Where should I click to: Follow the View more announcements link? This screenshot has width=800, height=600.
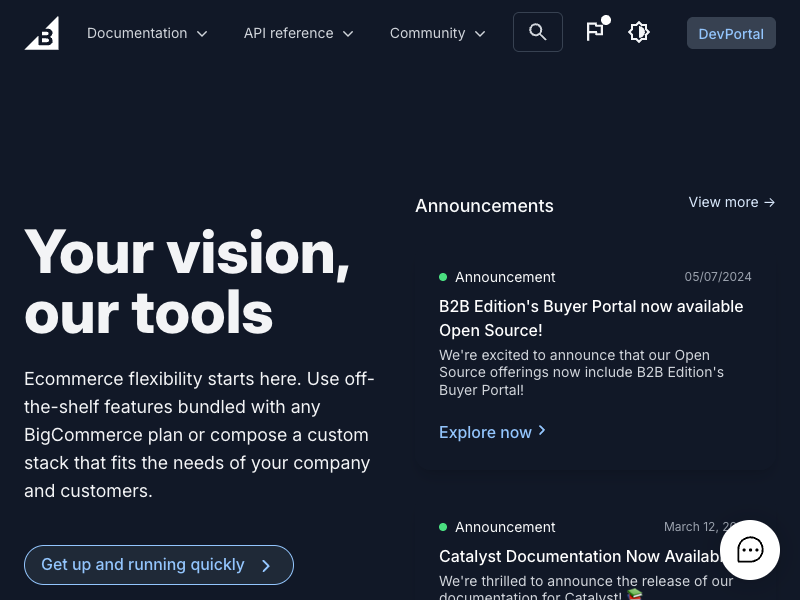[732, 202]
